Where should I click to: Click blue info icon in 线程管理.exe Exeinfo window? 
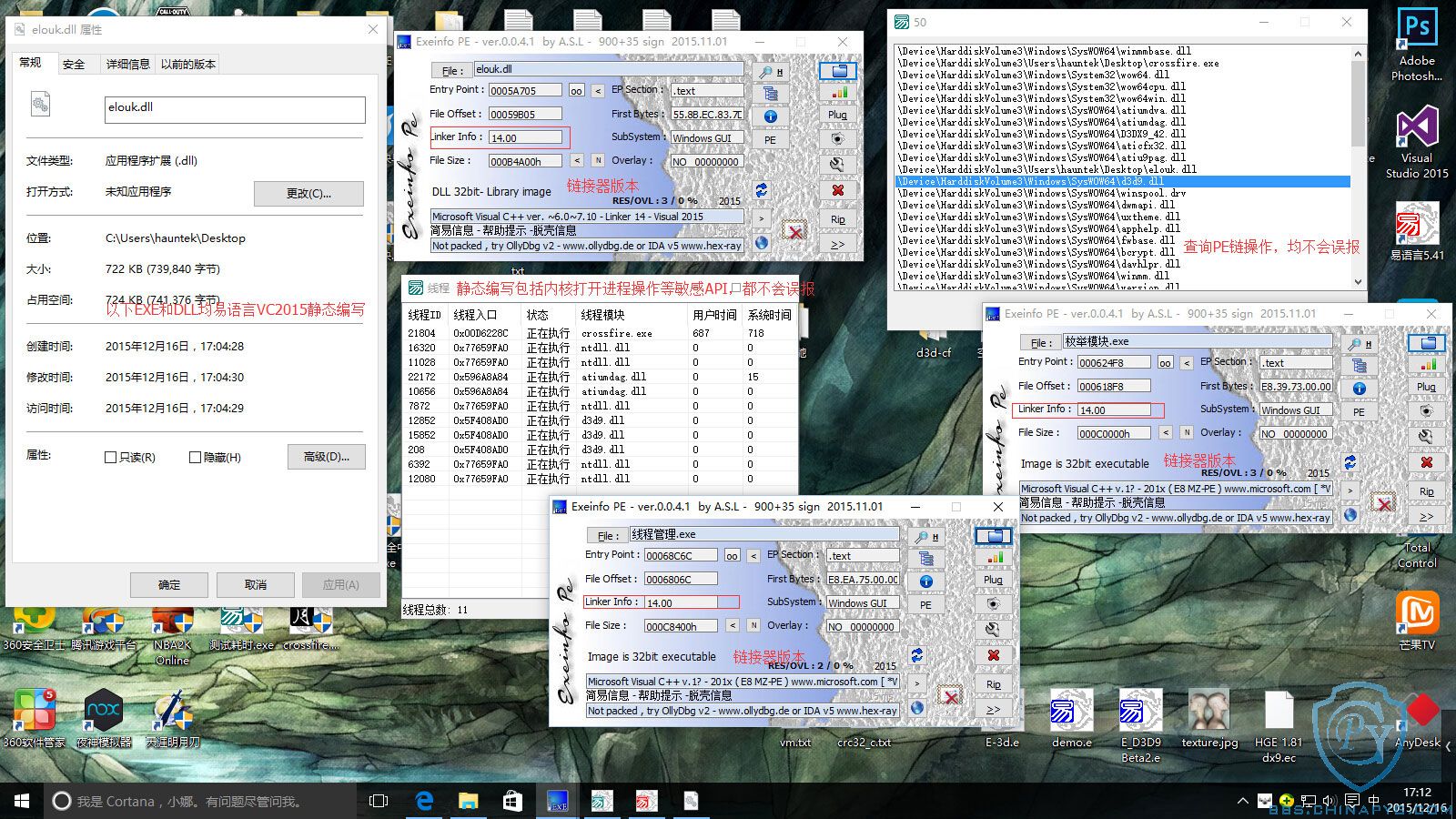(925, 581)
